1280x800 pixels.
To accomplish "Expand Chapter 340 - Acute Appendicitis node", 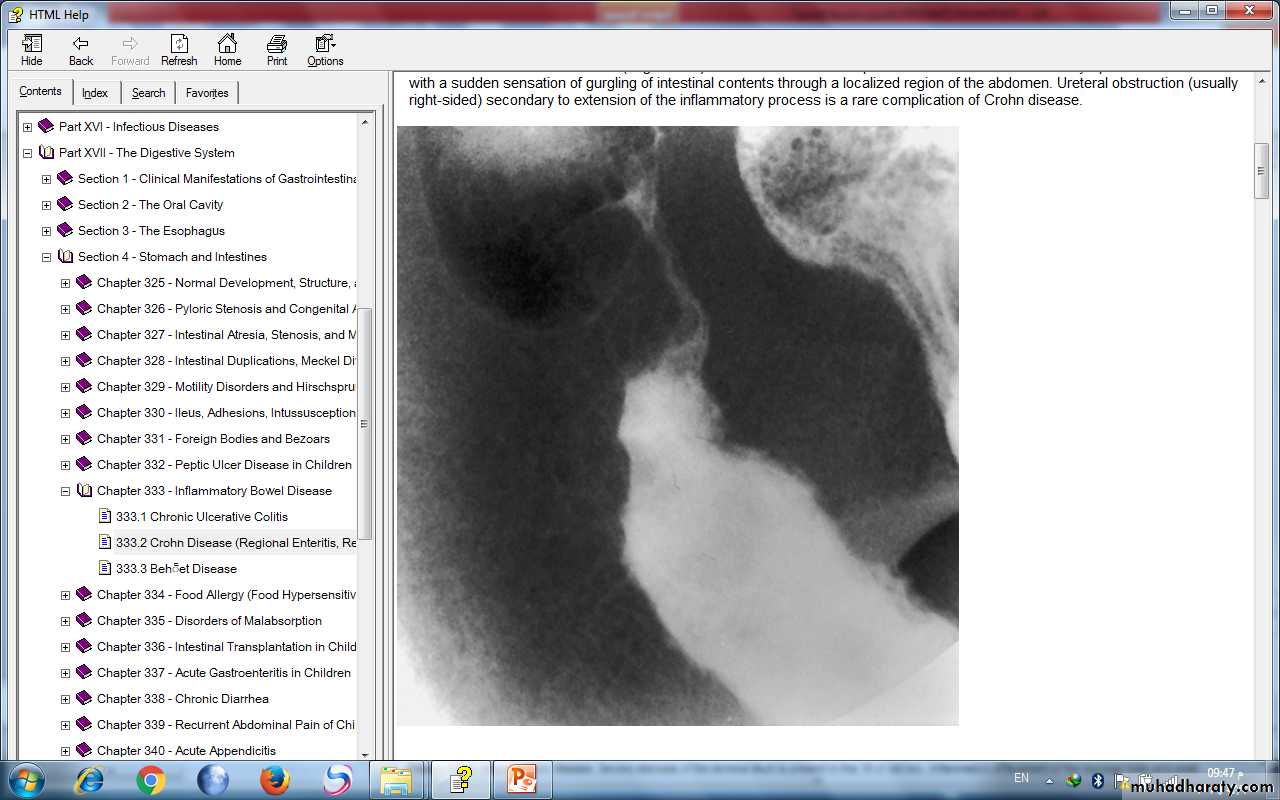I will pyautogui.click(x=66, y=751).
